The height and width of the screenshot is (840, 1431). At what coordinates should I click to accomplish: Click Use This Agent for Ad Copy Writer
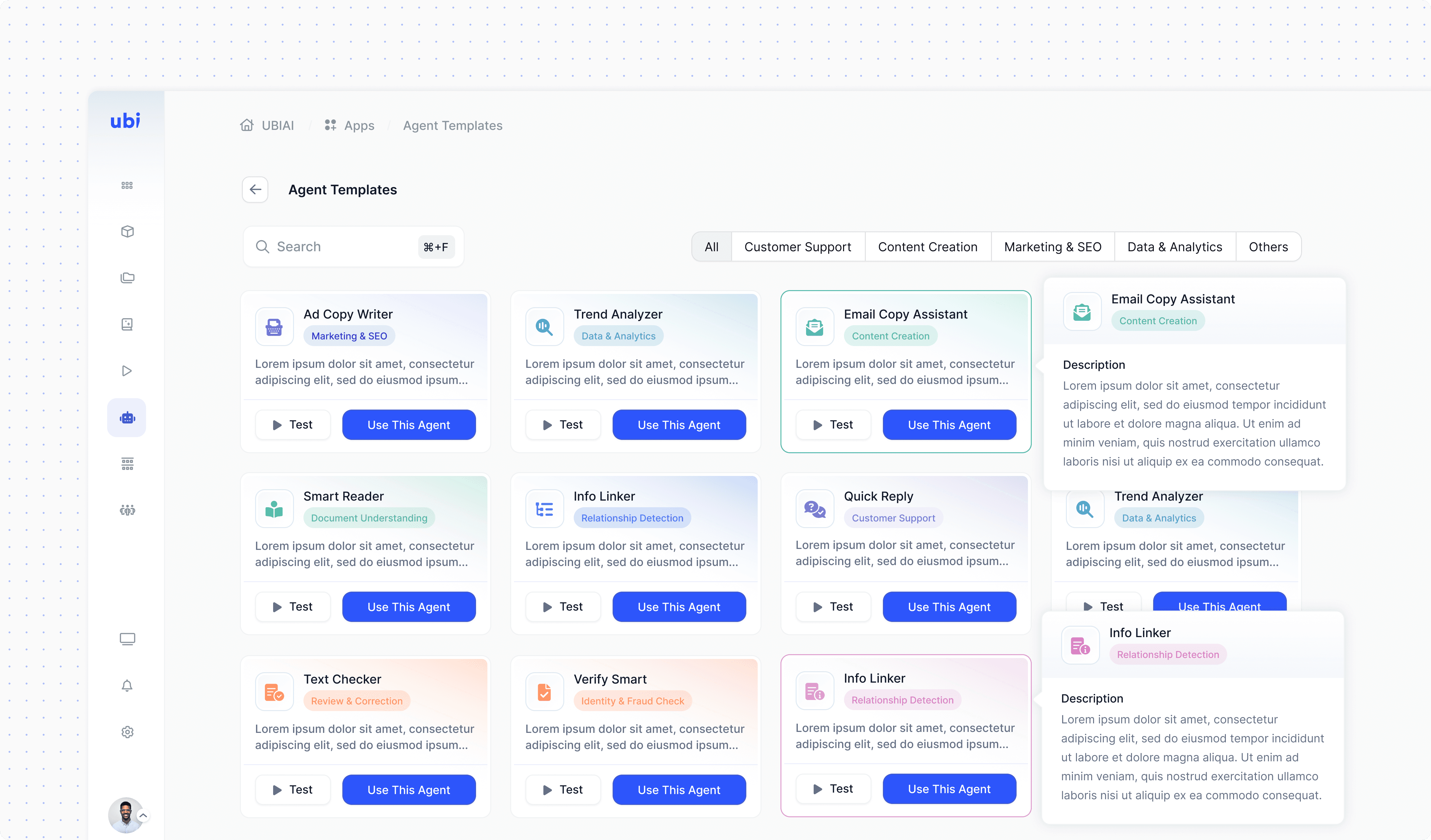pos(408,425)
